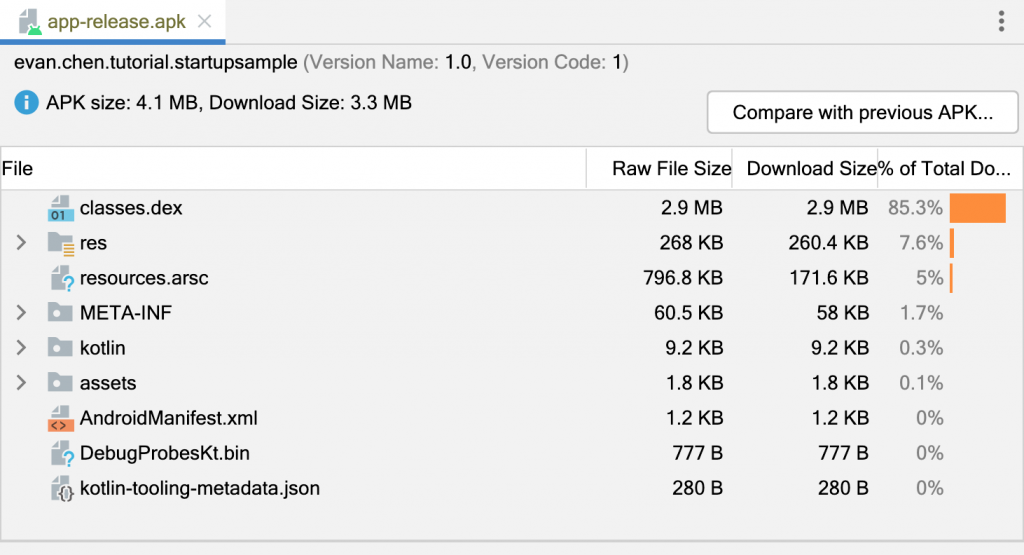
Task: Click the orange classes.dex size bar
Action: (977, 208)
